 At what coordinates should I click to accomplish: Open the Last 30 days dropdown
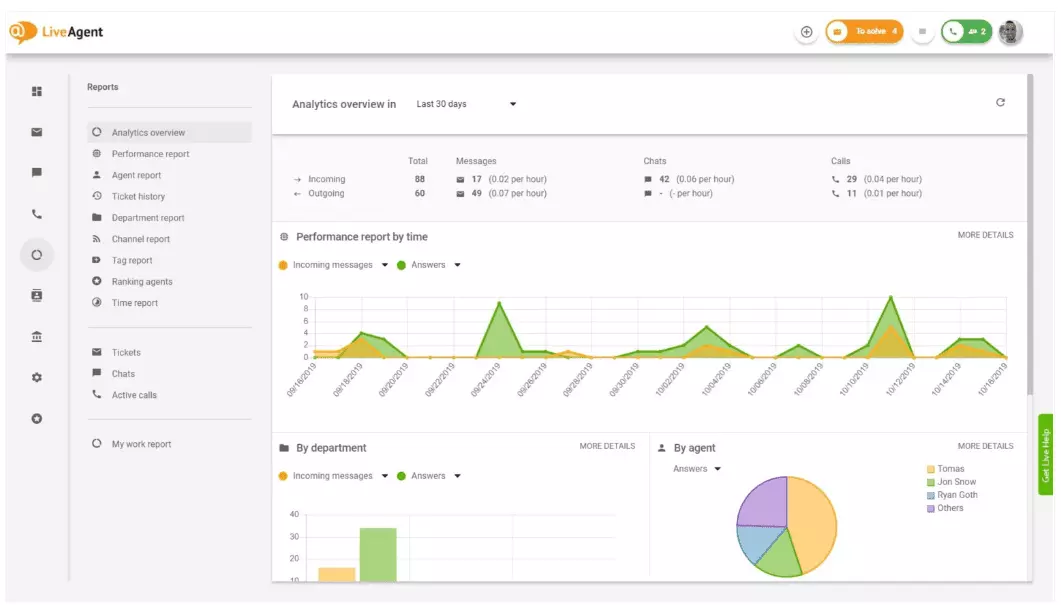coord(466,103)
